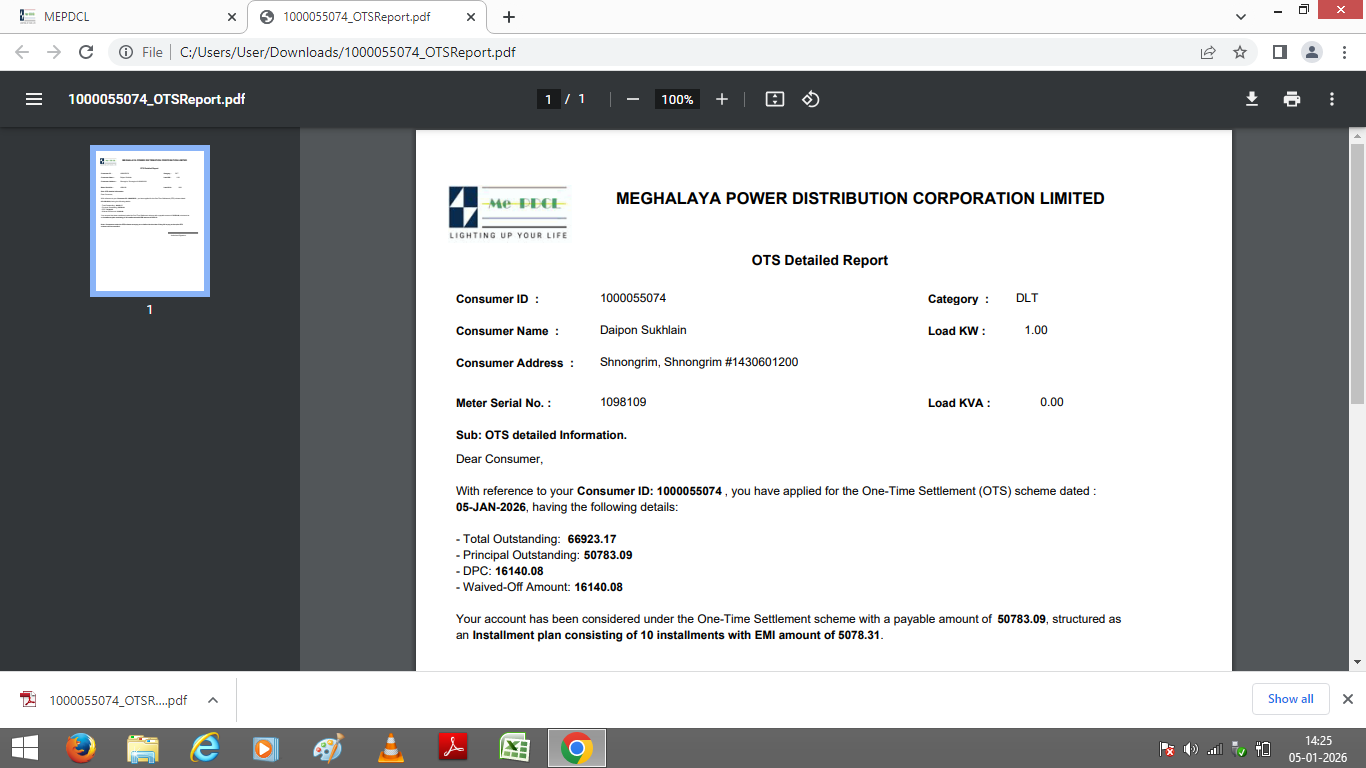This screenshot has width=1366, height=768.
Task: Click the Category value DLT
Action: click(x=1027, y=298)
